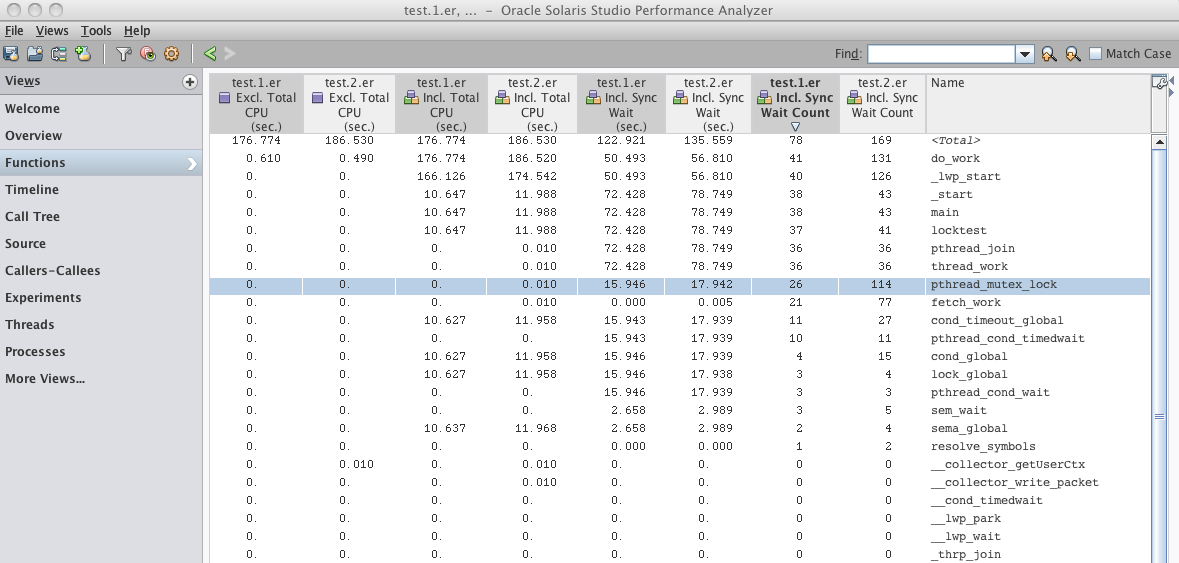
Task: Select the pthread_mutex_lock function row
Action: [x=680, y=285]
